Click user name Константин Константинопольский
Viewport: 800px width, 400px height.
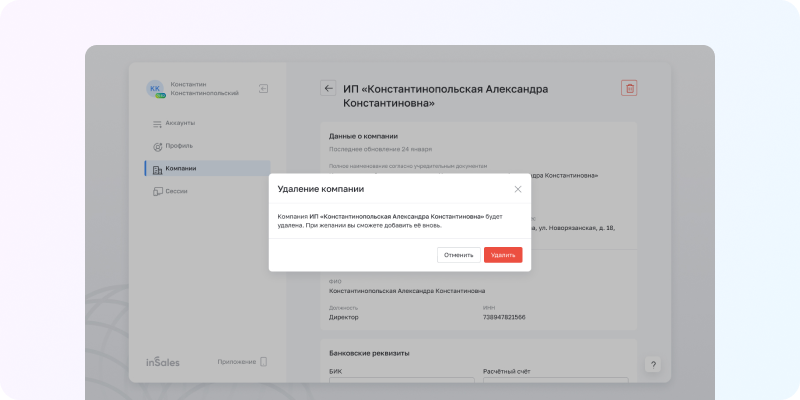click(205, 89)
